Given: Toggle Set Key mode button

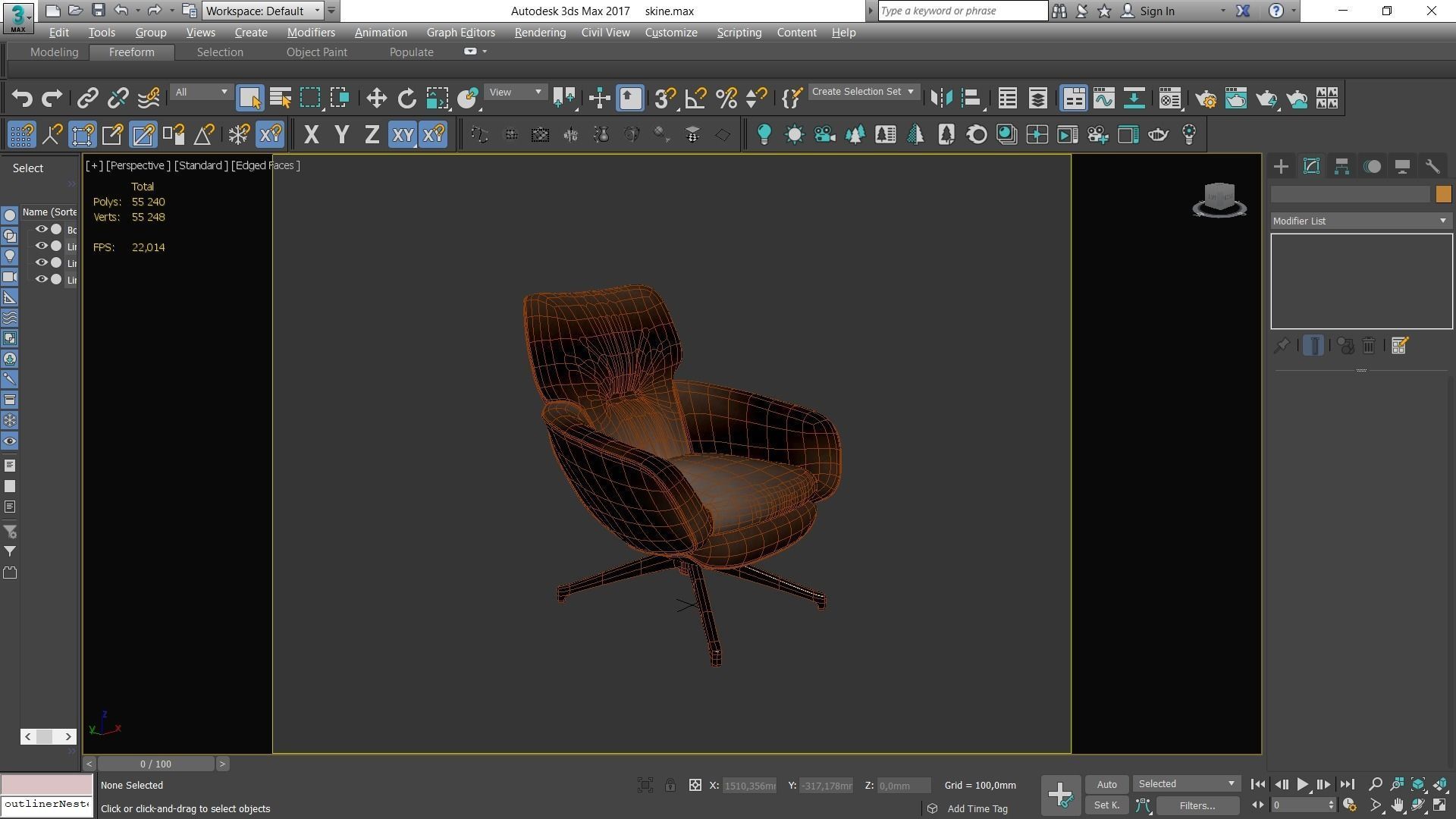Looking at the screenshot, I should (1106, 805).
